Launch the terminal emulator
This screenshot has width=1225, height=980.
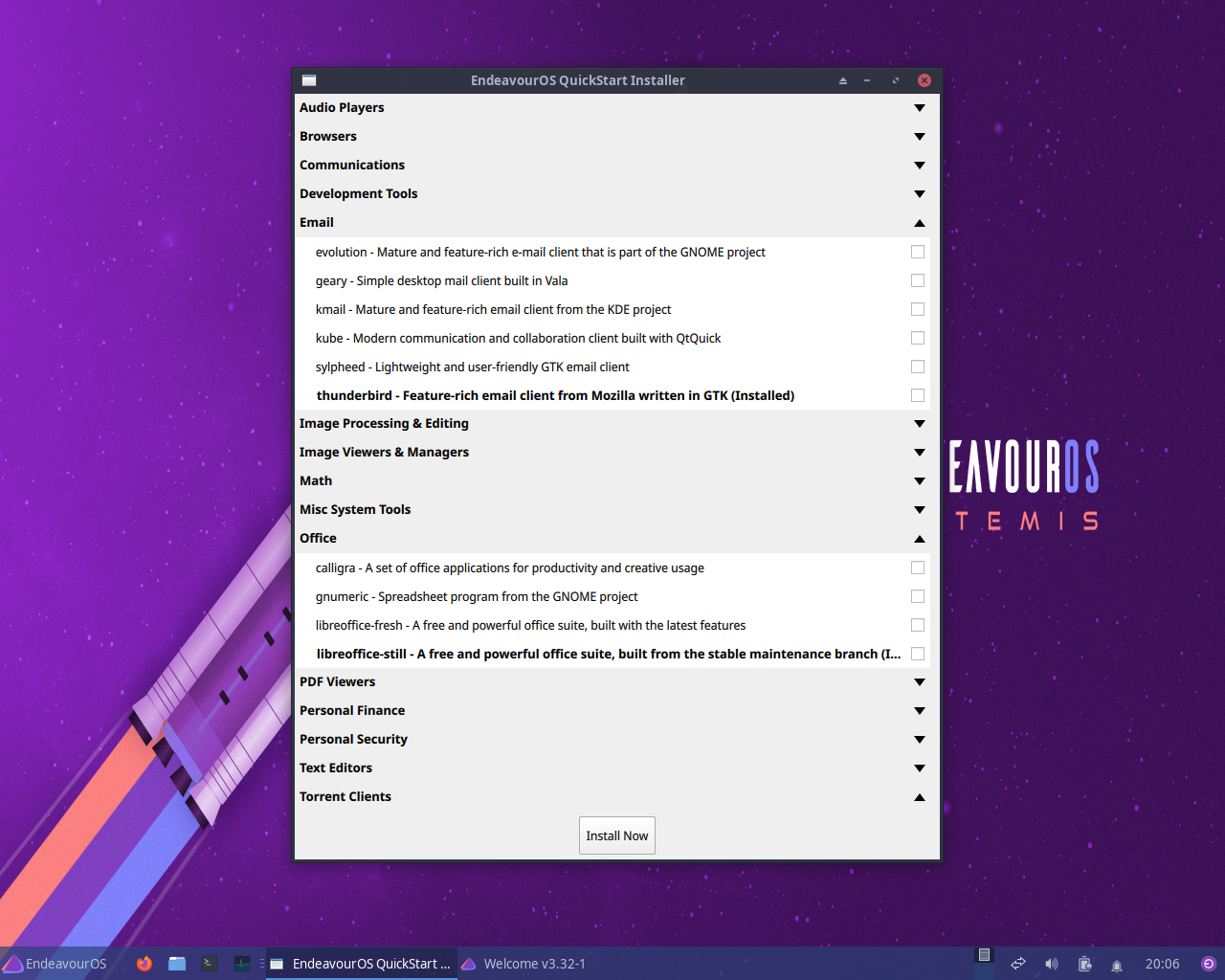click(210, 964)
